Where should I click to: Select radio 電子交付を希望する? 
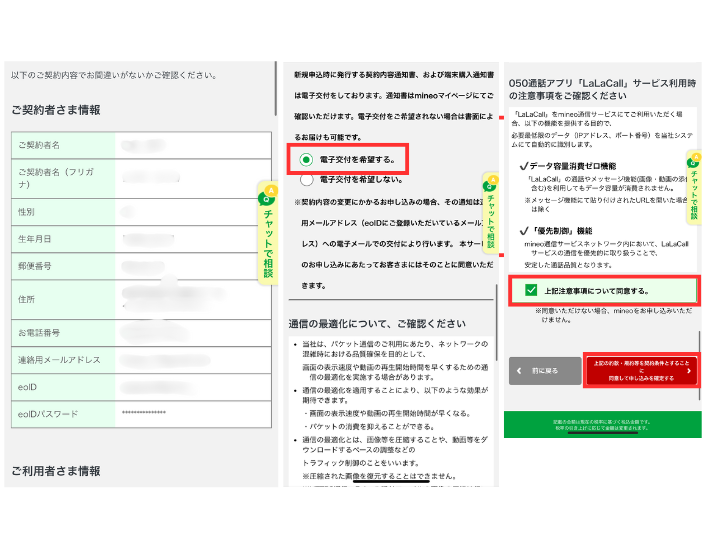[x=306, y=159]
